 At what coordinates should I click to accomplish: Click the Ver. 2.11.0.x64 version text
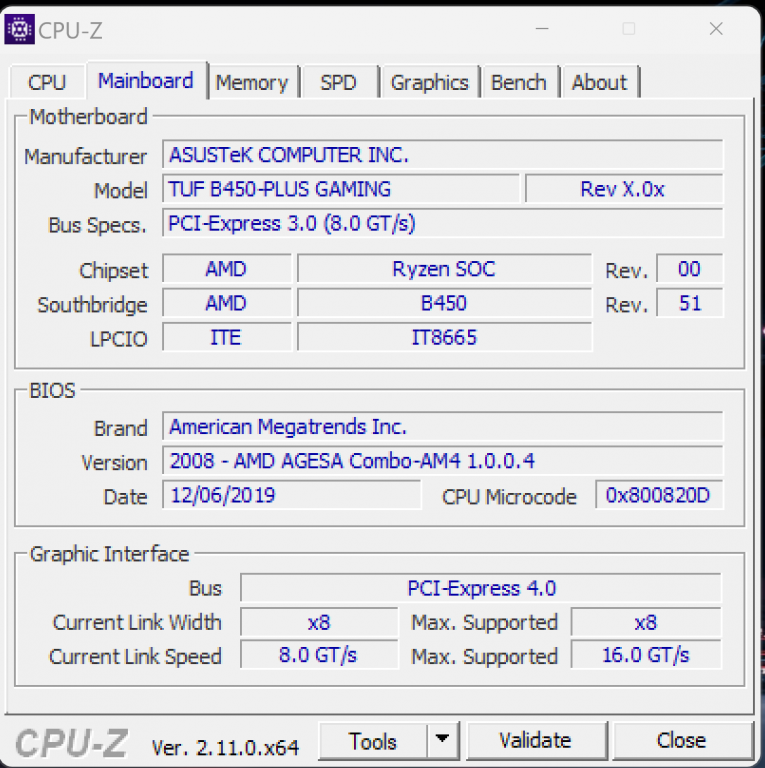pyautogui.click(x=225, y=747)
